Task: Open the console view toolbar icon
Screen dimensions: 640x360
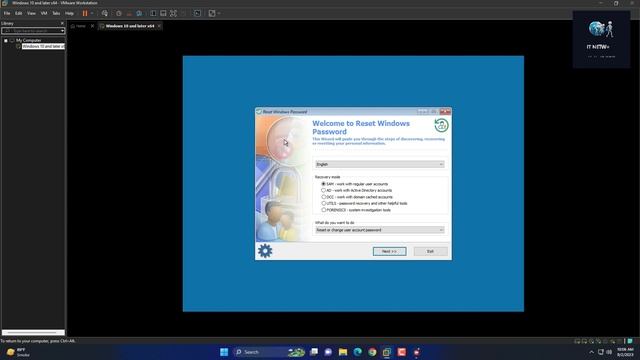Action: pos(197,13)
